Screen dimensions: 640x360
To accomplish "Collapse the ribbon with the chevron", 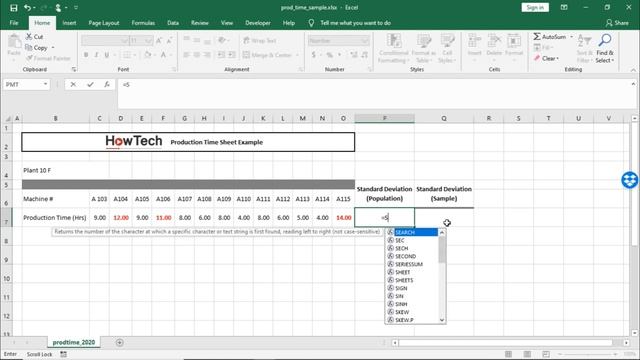I will pos(633,70).
